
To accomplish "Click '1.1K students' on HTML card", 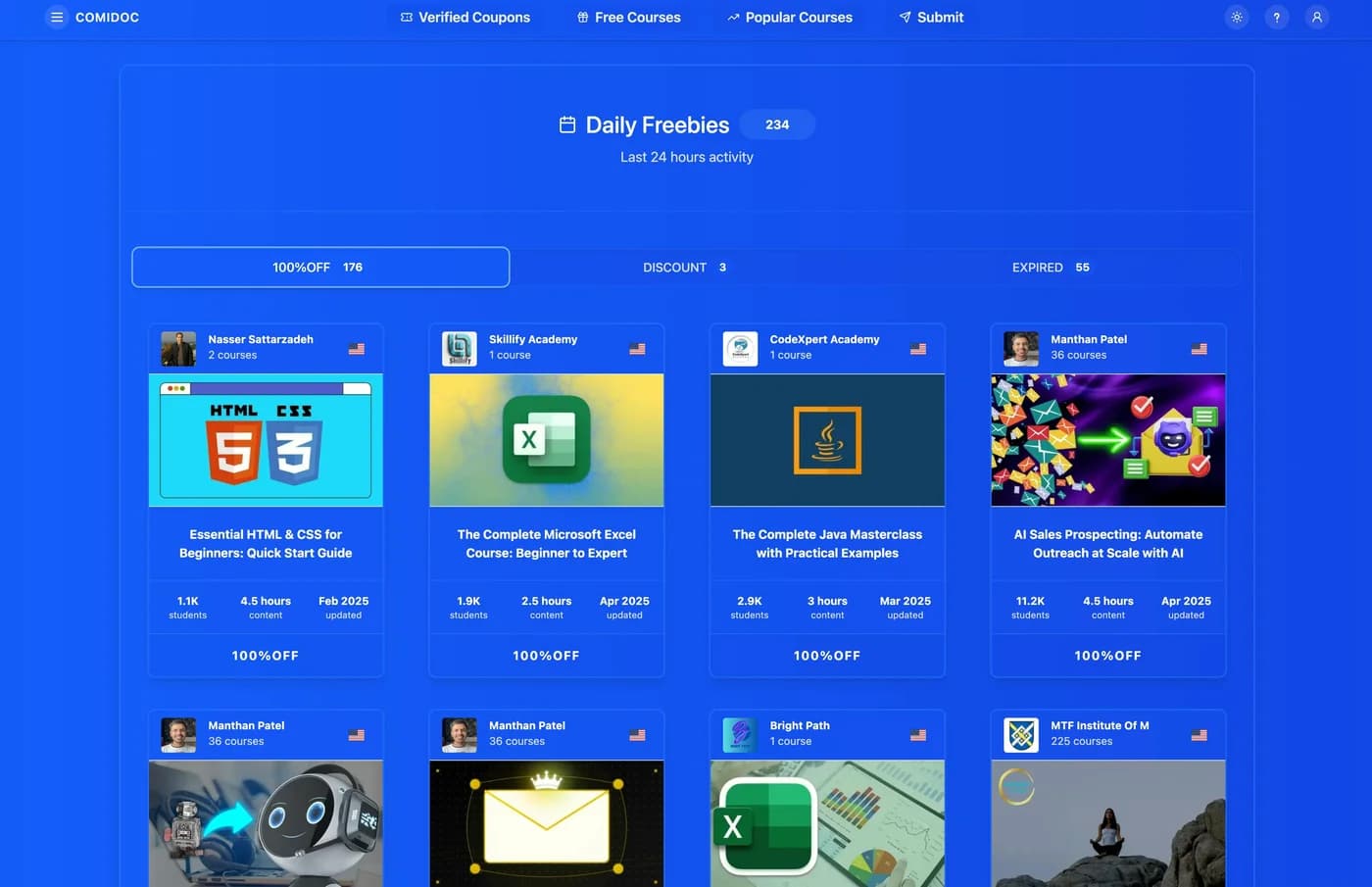I will pyautogui.click(x=188, y=608).
